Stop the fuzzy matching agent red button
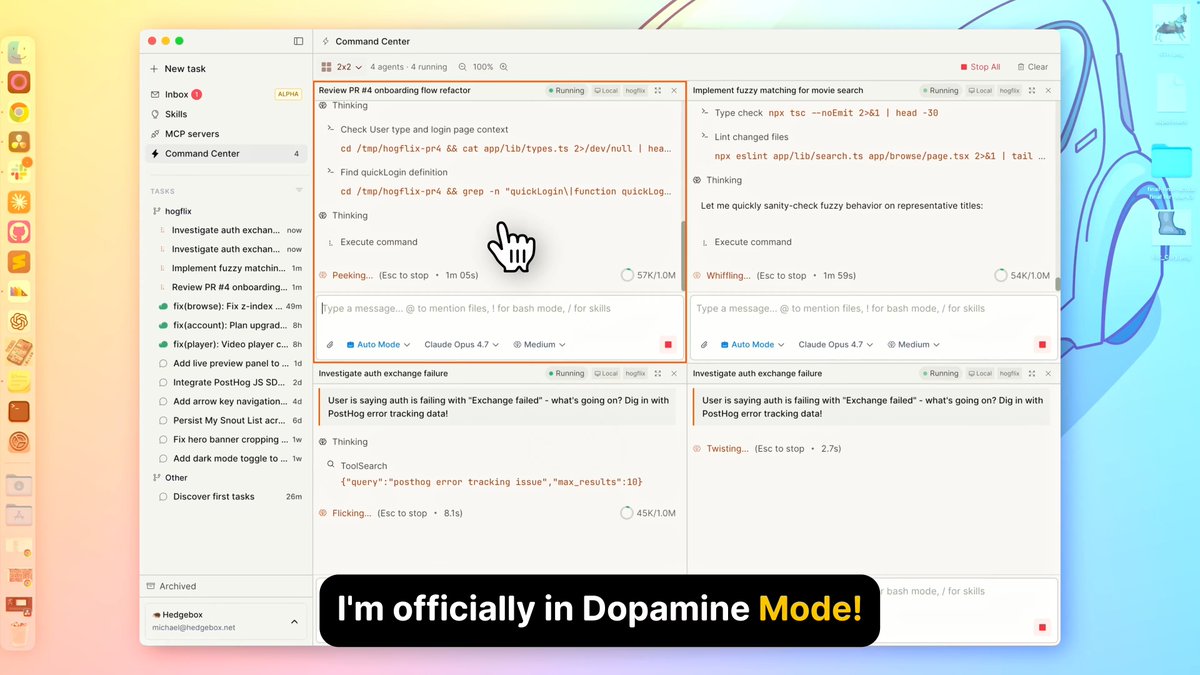This screenshot has width=1200, height=675. pos(1042,345)
